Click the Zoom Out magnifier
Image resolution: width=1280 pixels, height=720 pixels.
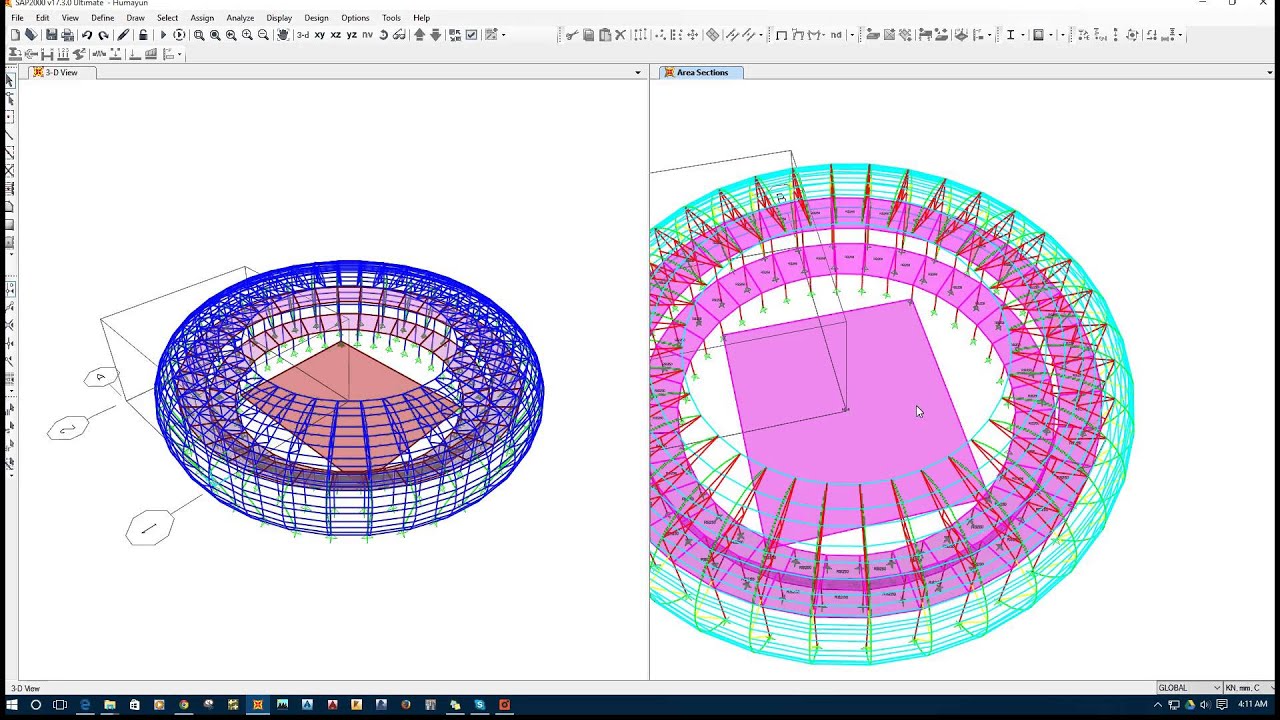tap(263, 35)
